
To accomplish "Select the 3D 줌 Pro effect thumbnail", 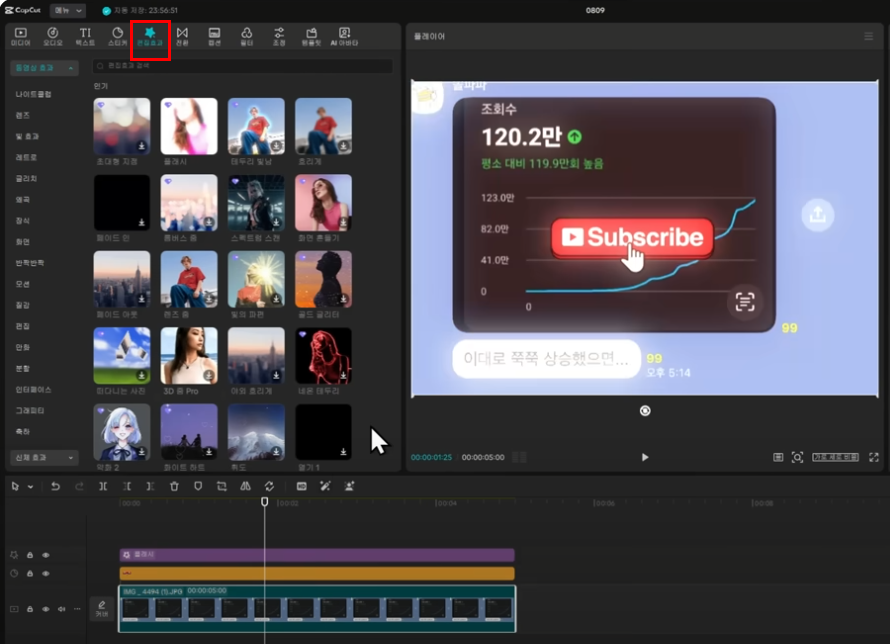I will [189, 356].
